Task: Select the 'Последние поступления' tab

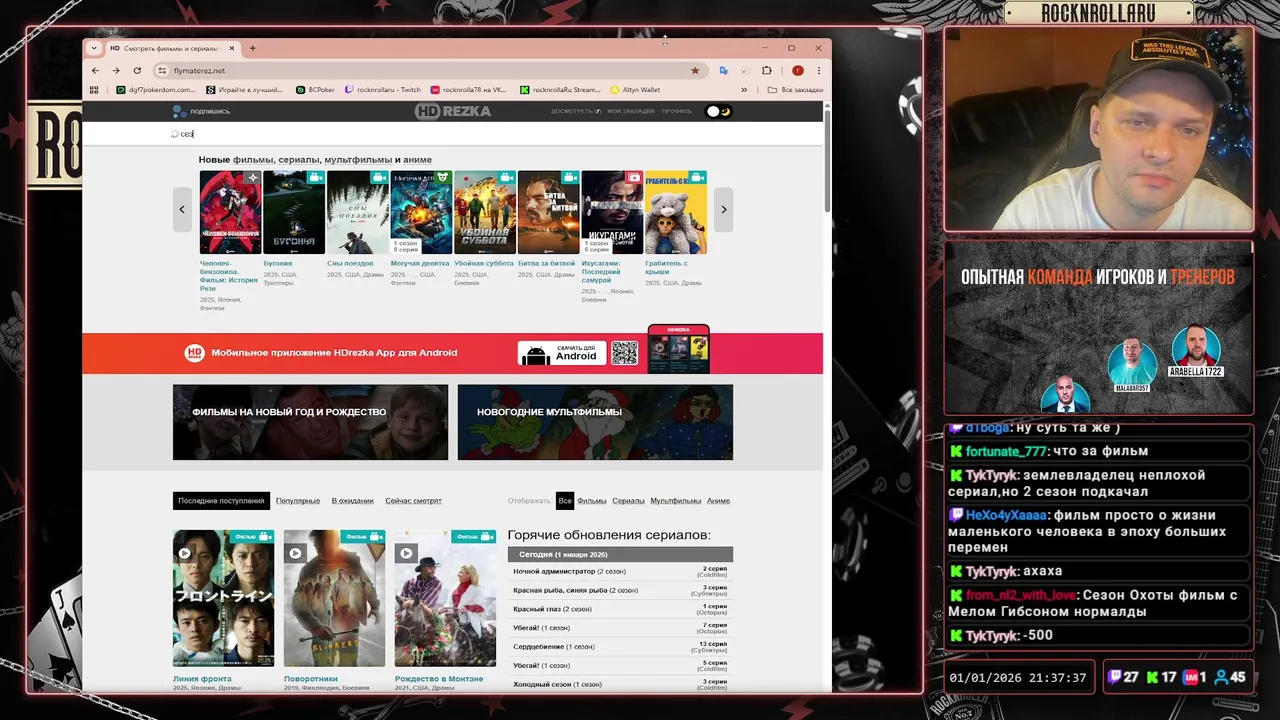Action: (221, 501)
